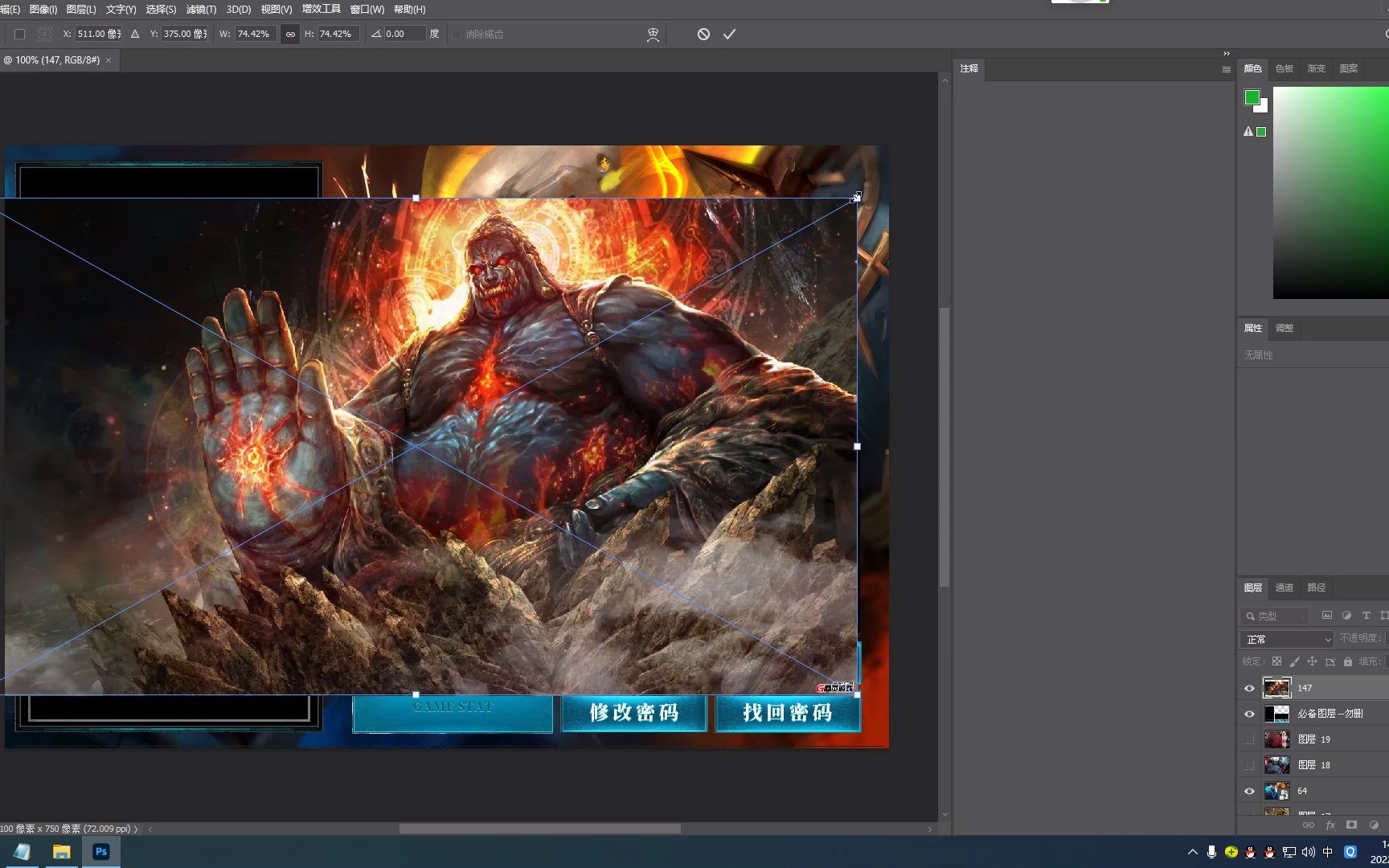Screen dimensions: 1389x868
Task: Commit the transform with the checkmark
Action: point(729,34)
